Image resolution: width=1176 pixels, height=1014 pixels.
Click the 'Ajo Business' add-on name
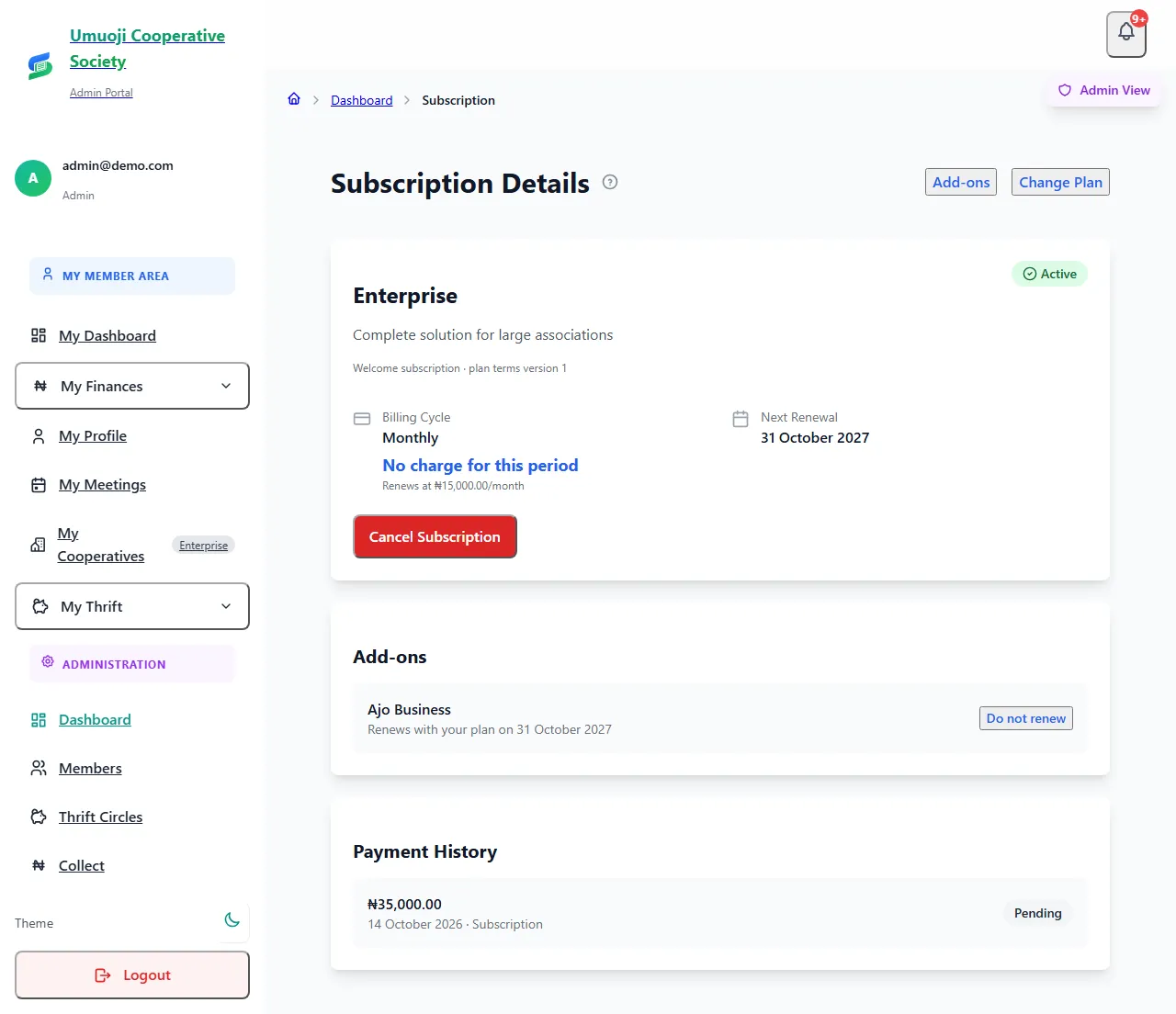point(409,710)
